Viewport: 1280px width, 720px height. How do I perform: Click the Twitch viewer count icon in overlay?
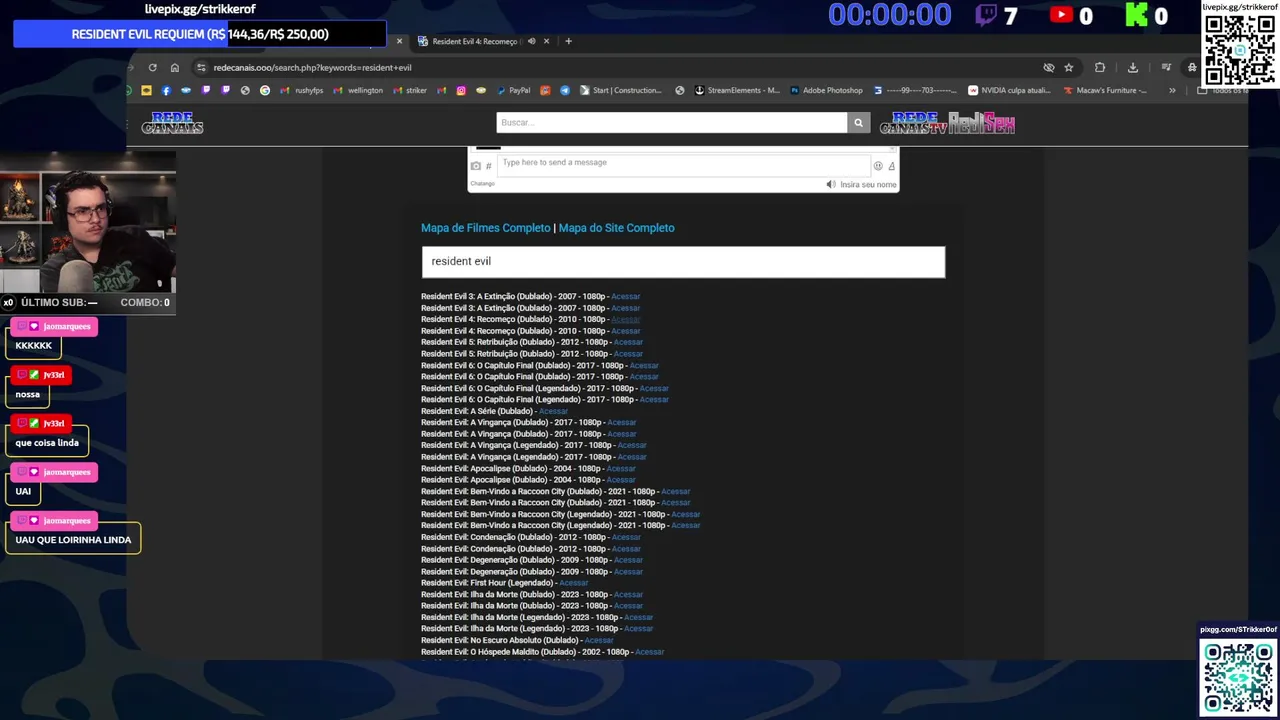[x=986, y=15]
